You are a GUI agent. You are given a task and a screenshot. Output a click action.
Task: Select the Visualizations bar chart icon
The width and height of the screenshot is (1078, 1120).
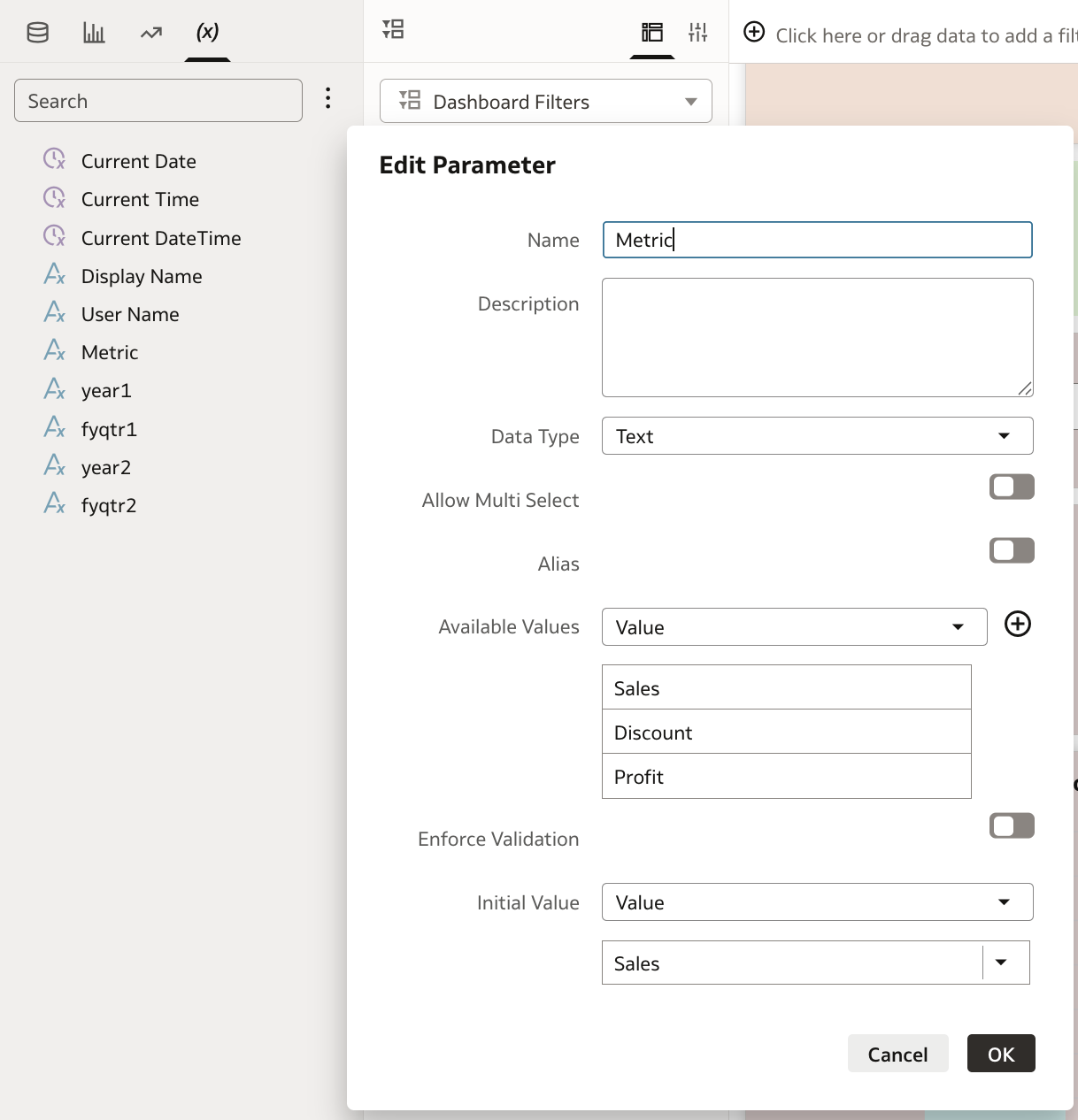[x=93, y=32]
